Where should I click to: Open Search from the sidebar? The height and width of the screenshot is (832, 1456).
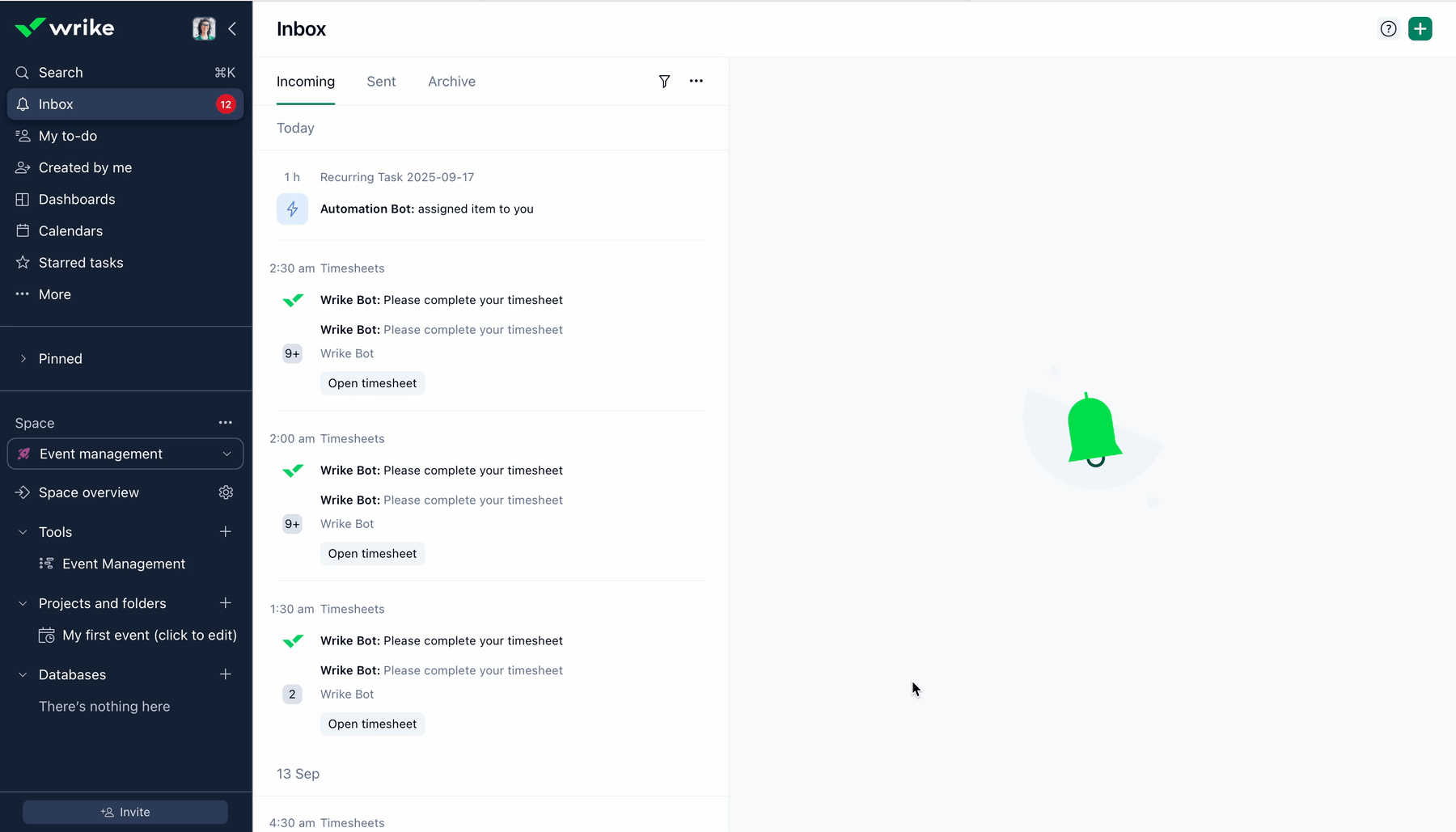click(60, 72)
